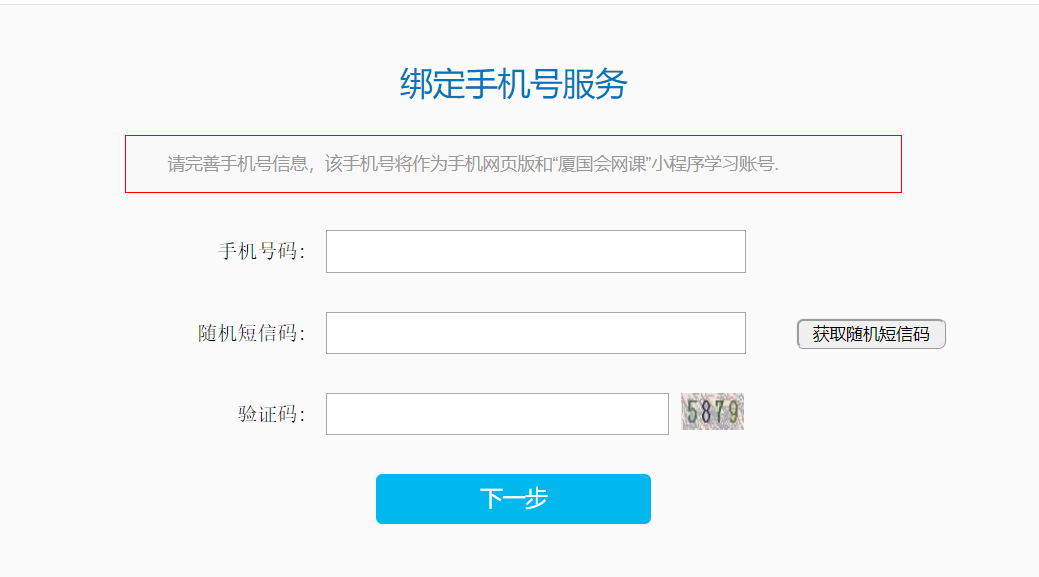The width and height of the screenshot is (1039, 577).
Task: Click the 手机号码 field label
Action: 262,251
